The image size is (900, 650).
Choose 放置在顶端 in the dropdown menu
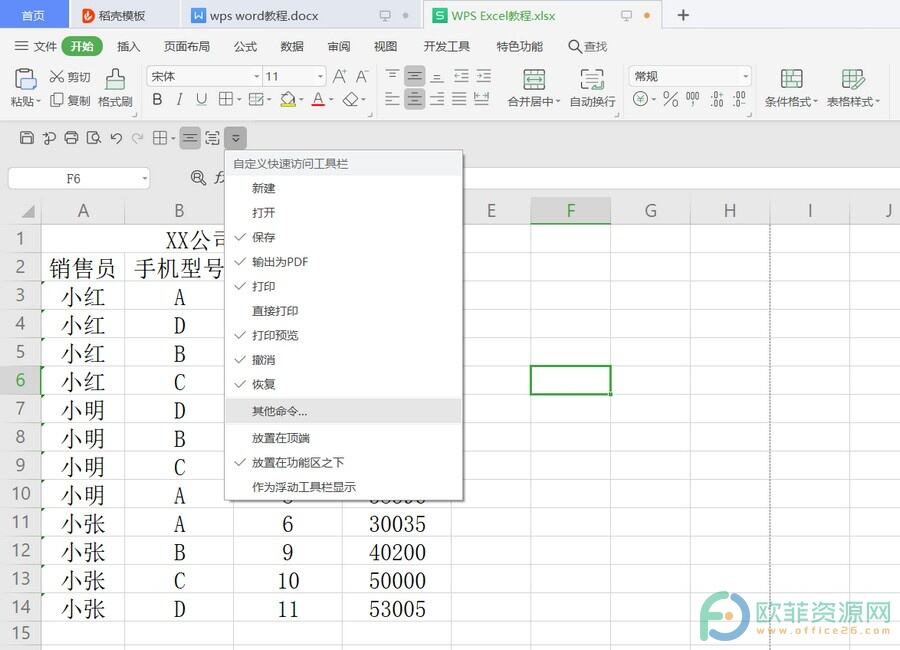(281, 438)
